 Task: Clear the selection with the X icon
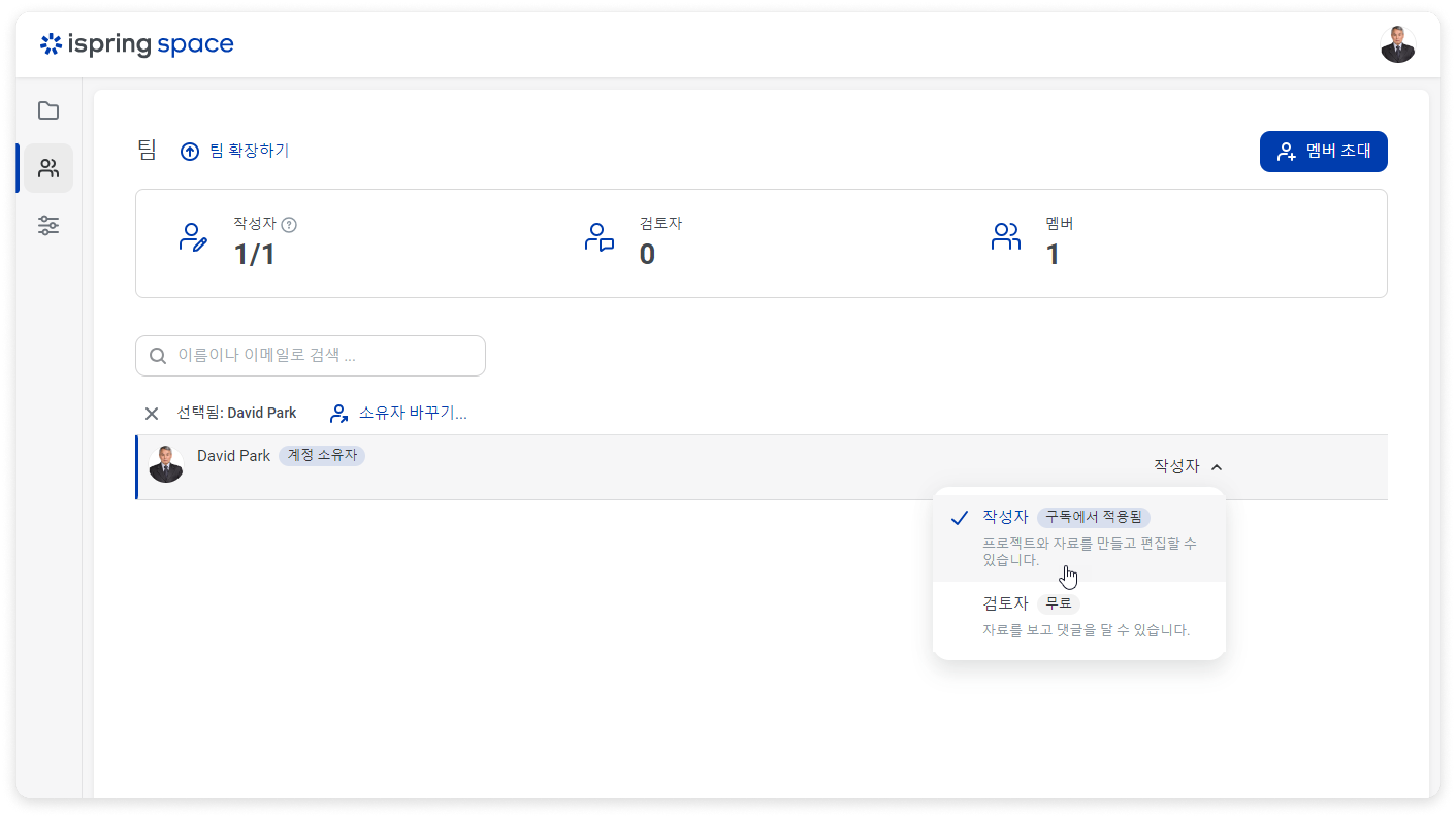point(152,414)
